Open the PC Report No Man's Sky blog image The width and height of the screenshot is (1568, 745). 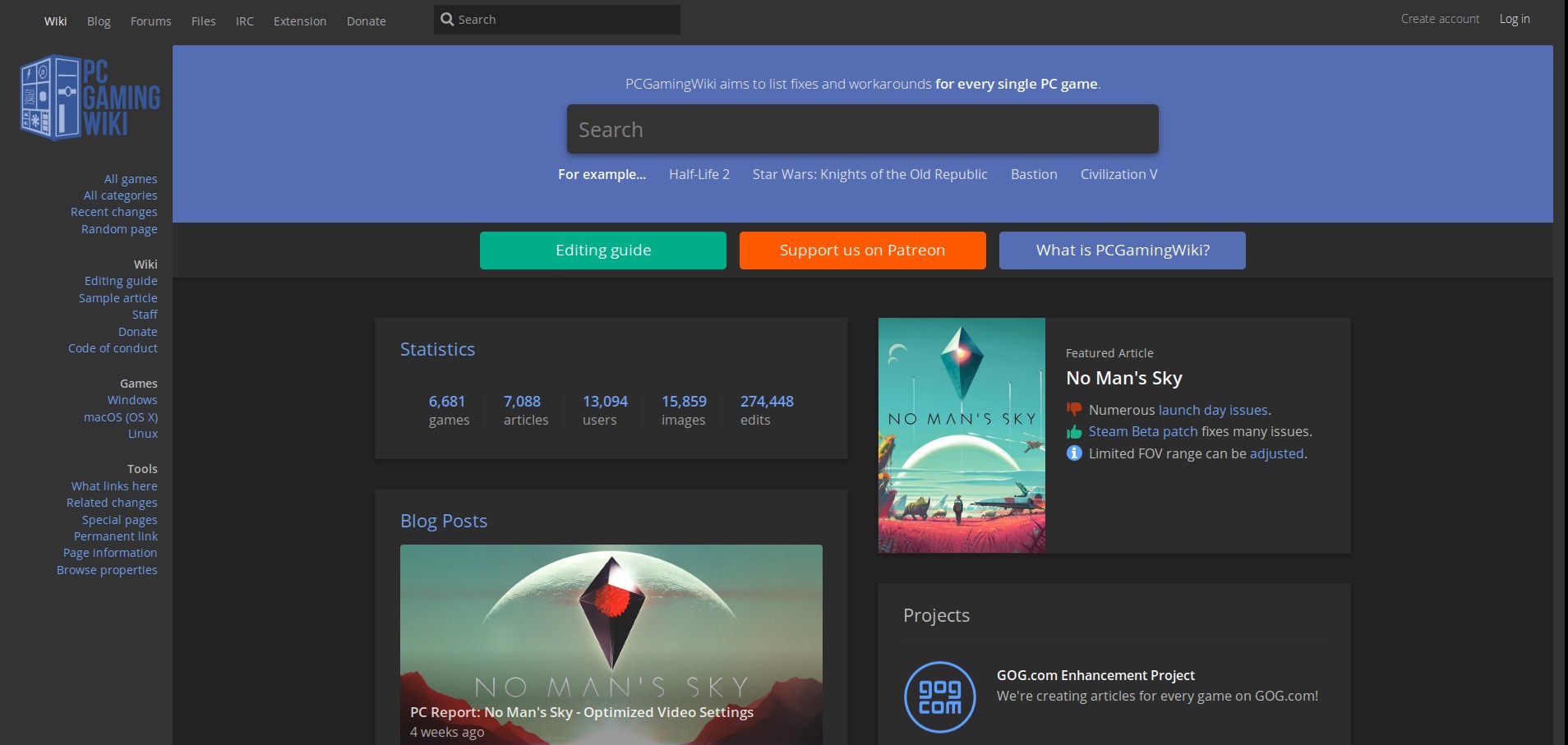(611, 645)
